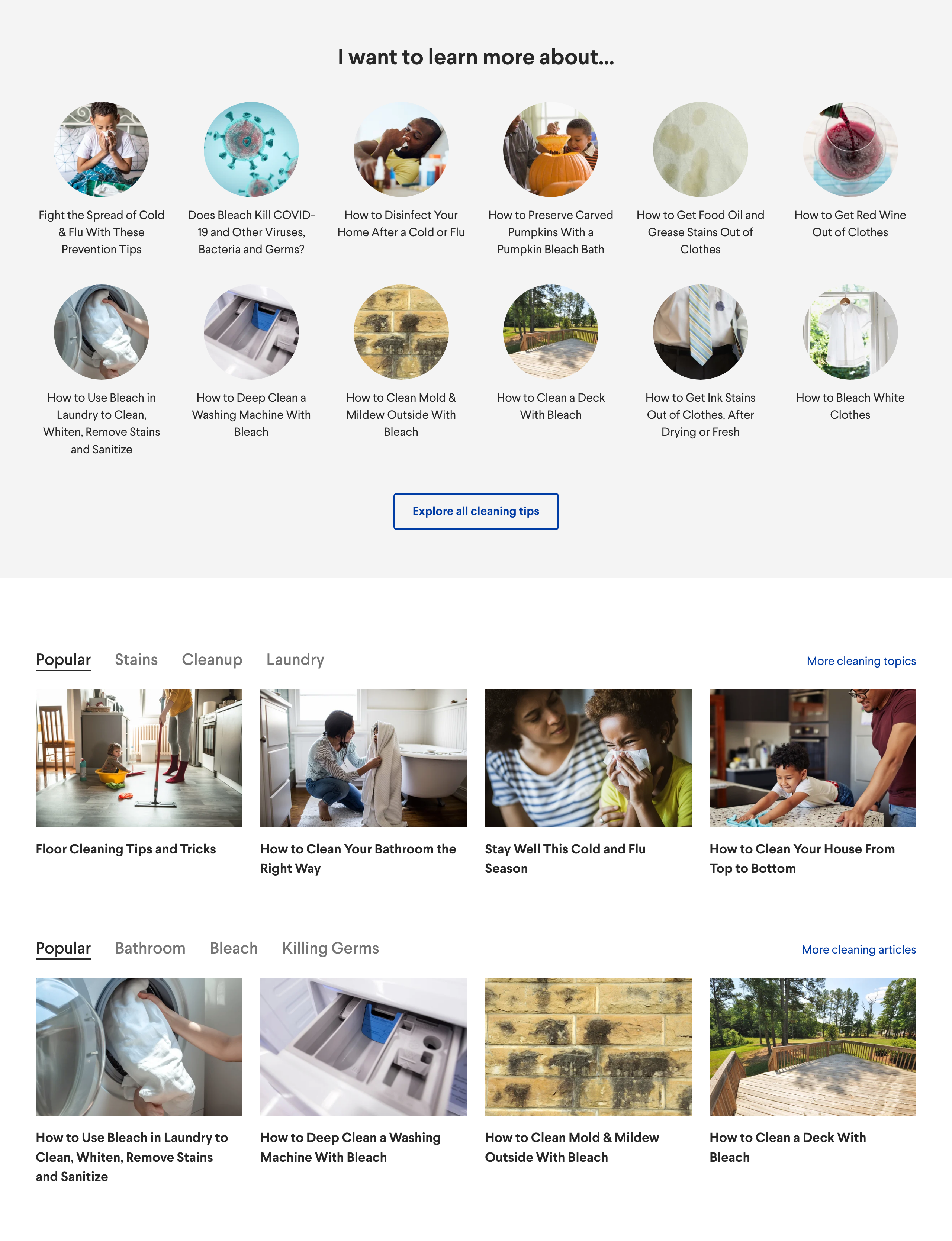Switch to the Cleanup tab
952x1241 pixels.
point(212,660)
